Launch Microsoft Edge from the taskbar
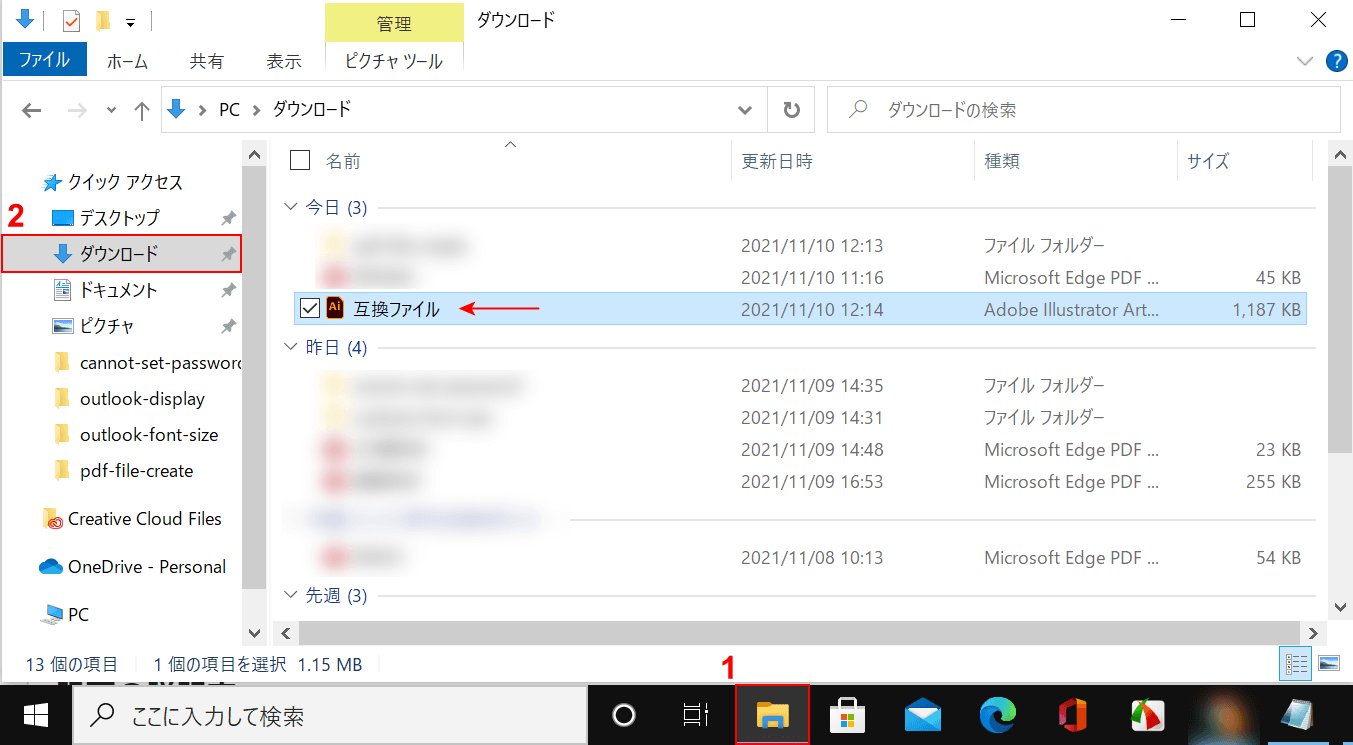This screenshot has width=1353, height=745. [x=998, y=715]
